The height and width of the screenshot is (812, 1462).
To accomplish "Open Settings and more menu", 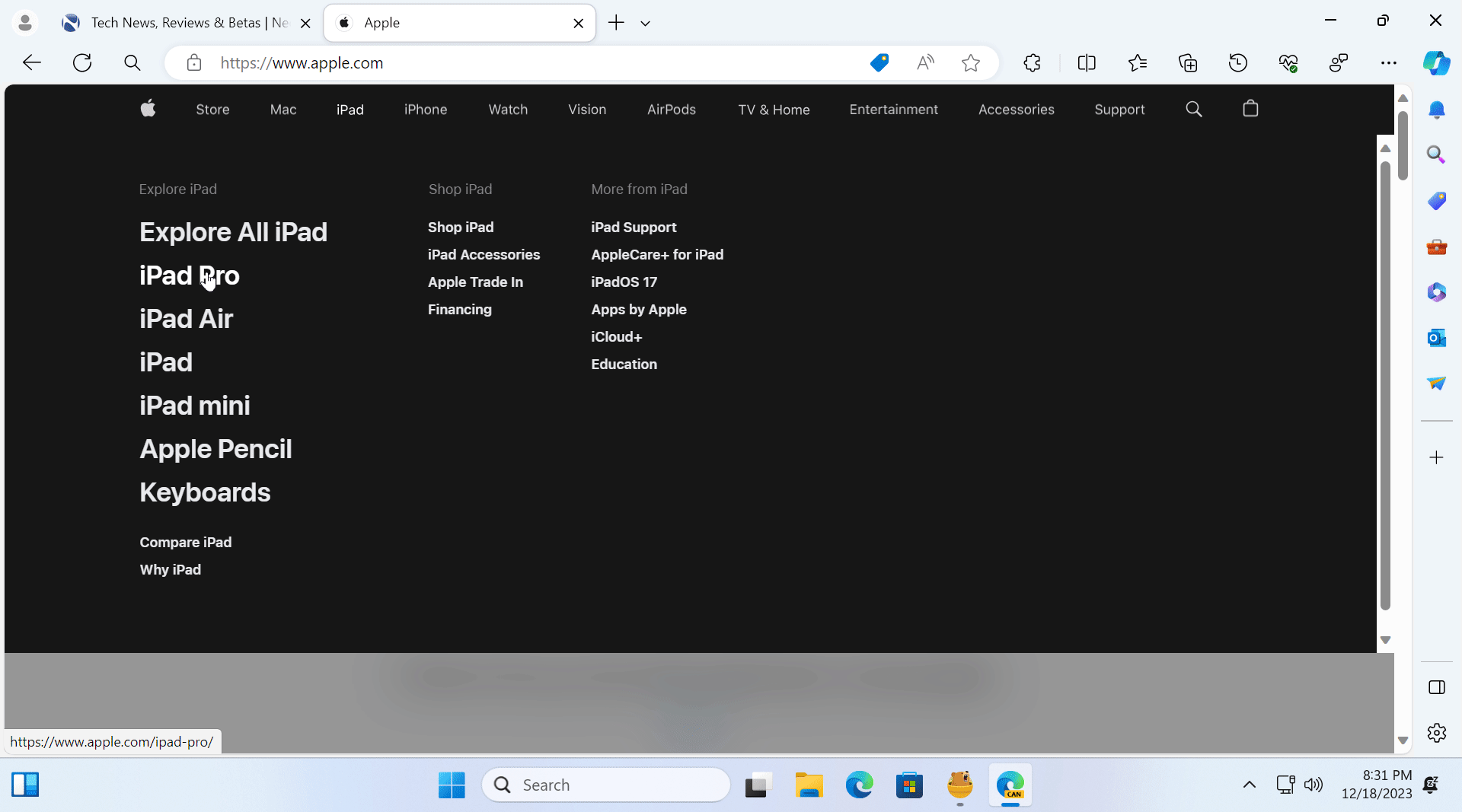I will [x=1389, y=62].
